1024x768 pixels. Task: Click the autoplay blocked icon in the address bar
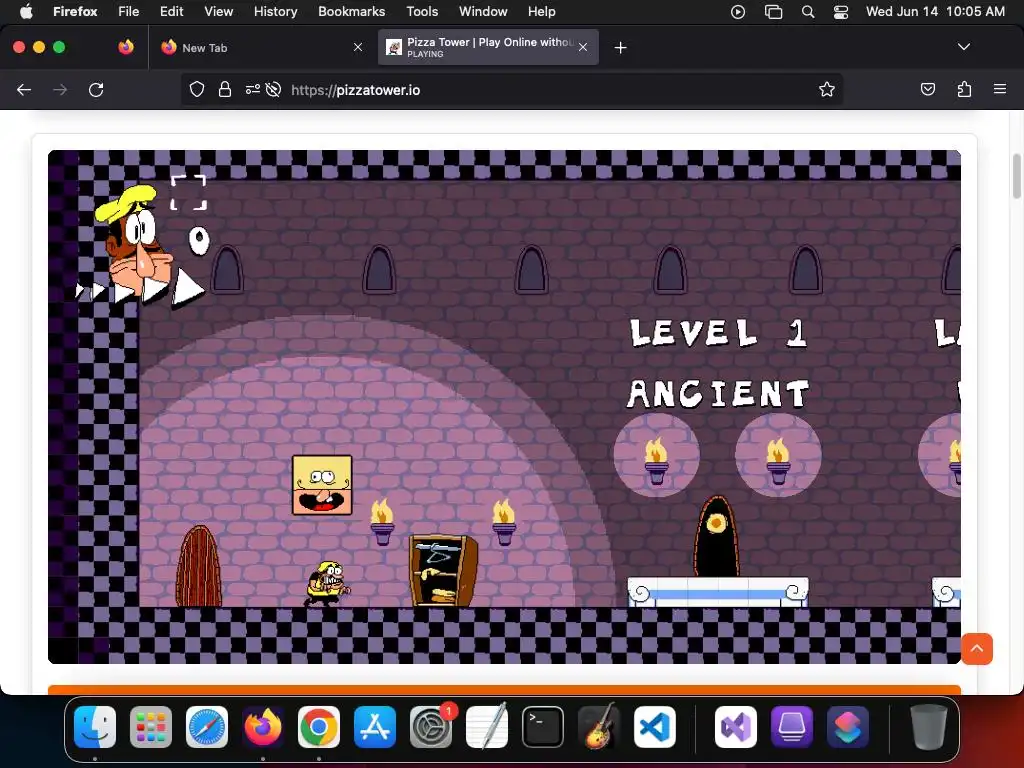(274, 89)
